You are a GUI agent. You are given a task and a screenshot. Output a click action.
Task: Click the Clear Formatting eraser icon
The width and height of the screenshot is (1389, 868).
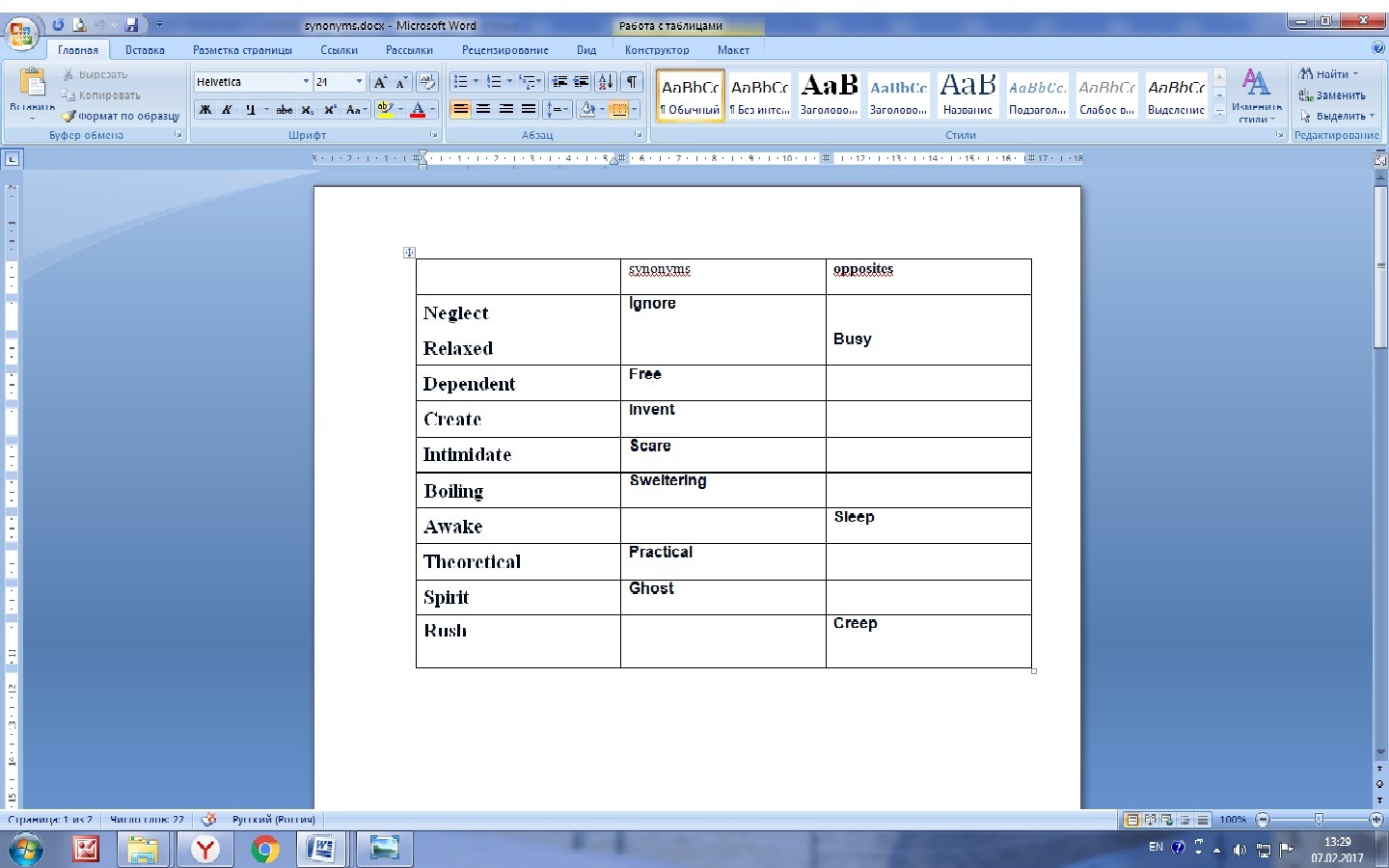(x=427, y=82)
